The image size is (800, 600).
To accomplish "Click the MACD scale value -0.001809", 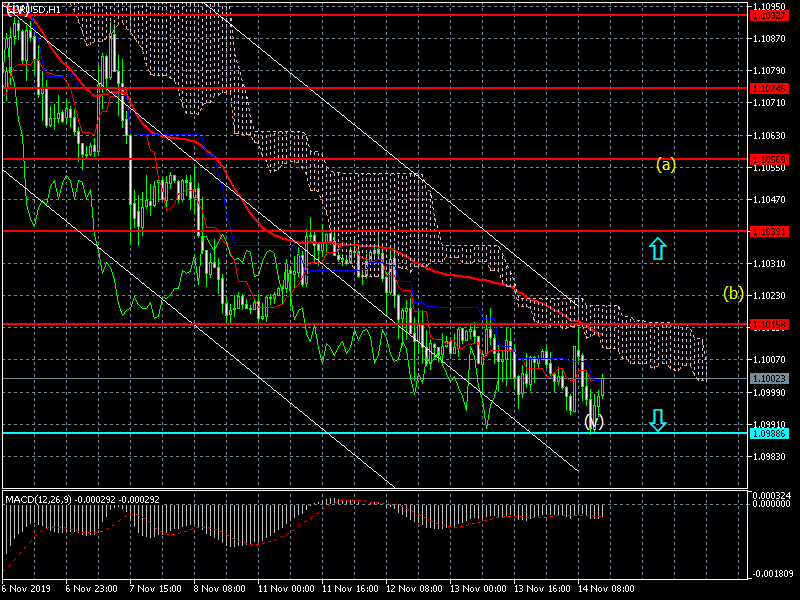I will click(773, 575).
